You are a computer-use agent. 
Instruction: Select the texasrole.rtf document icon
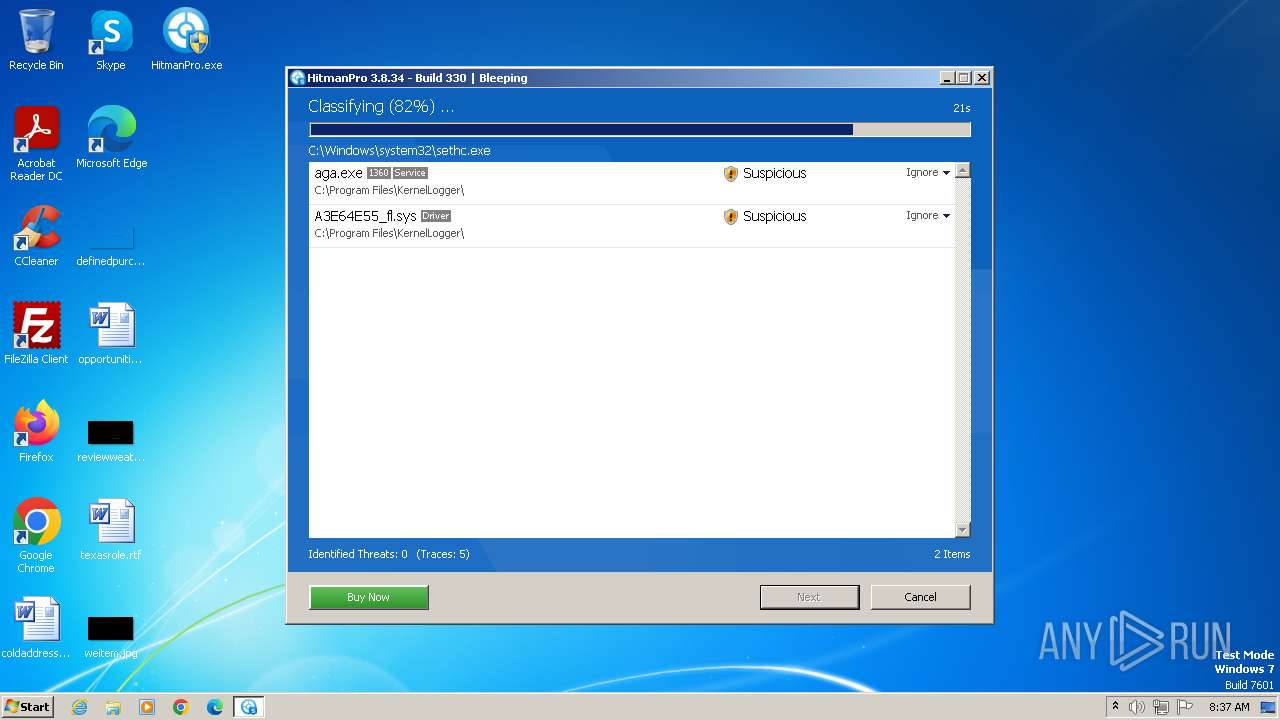pos(111,529)
